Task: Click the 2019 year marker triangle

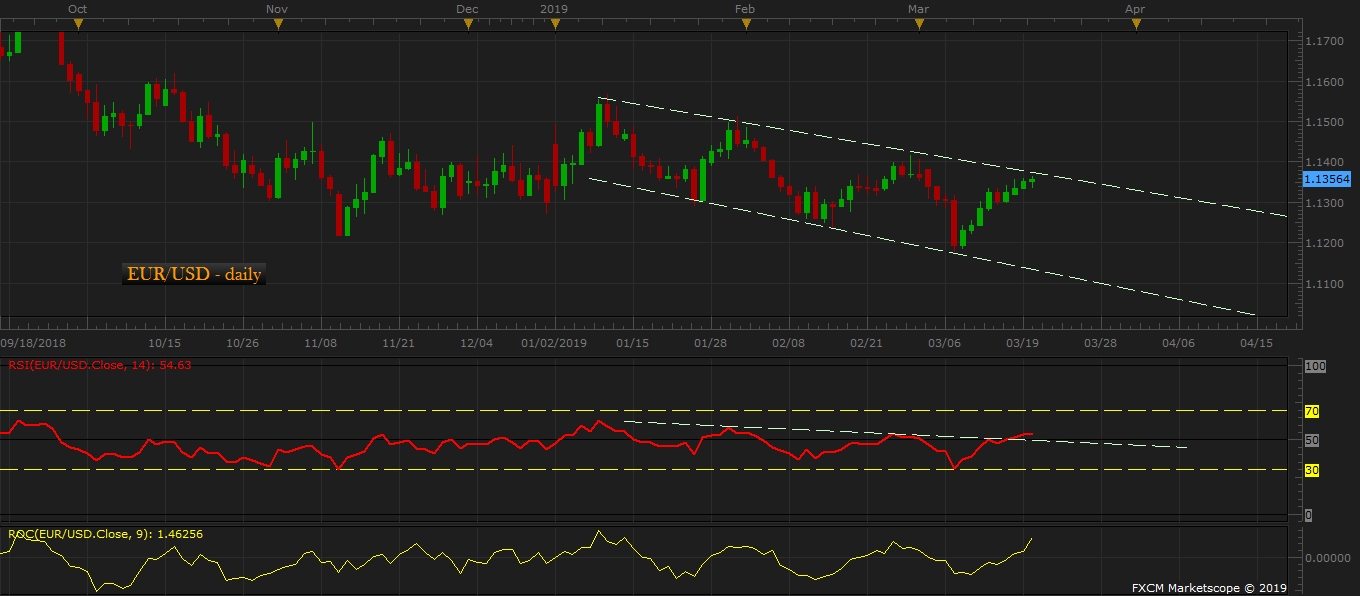Action: (x=555, y=25)
